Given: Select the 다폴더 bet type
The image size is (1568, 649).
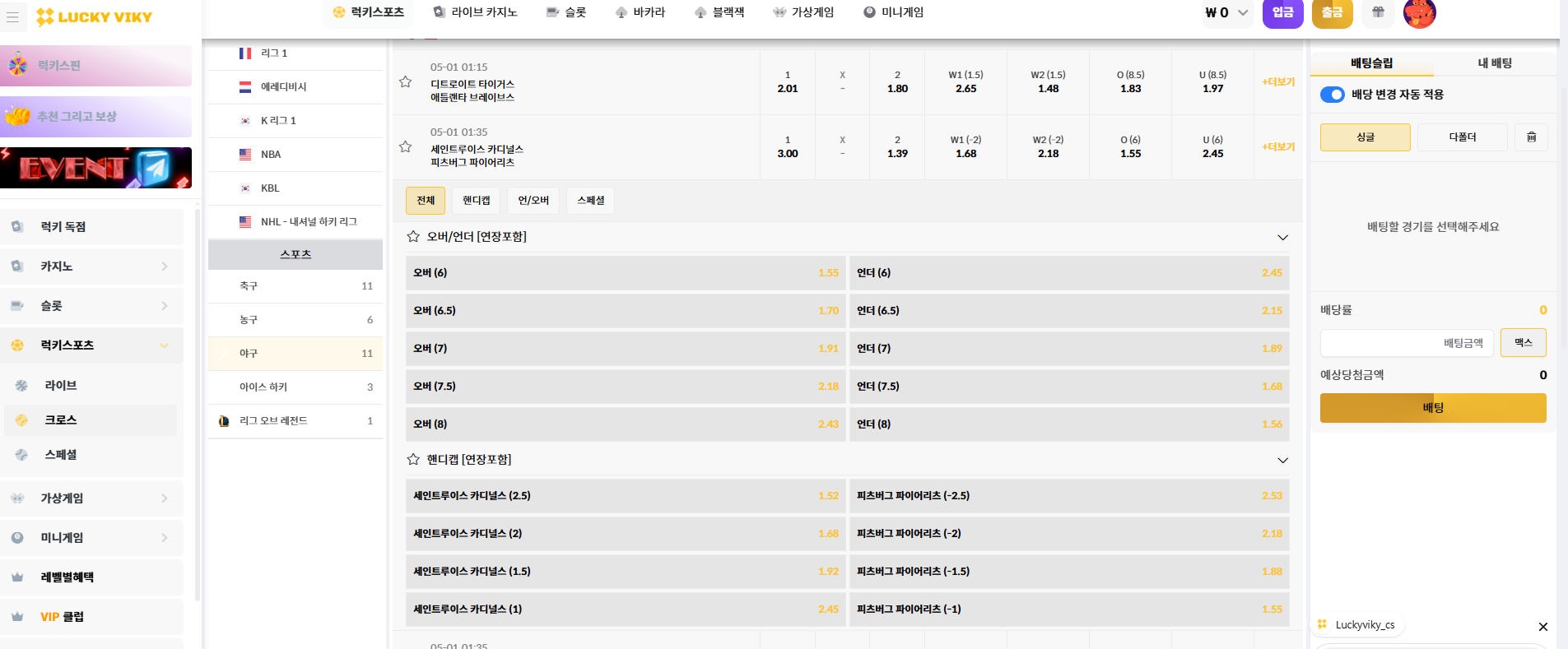Looking at the screenshot, I should 1462,137.
